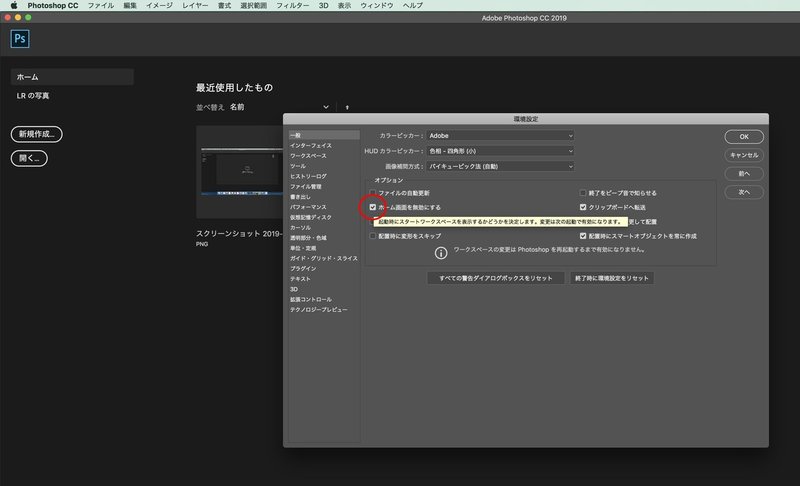
Task: Click the 前へ button
Action: tap(744, 173)
